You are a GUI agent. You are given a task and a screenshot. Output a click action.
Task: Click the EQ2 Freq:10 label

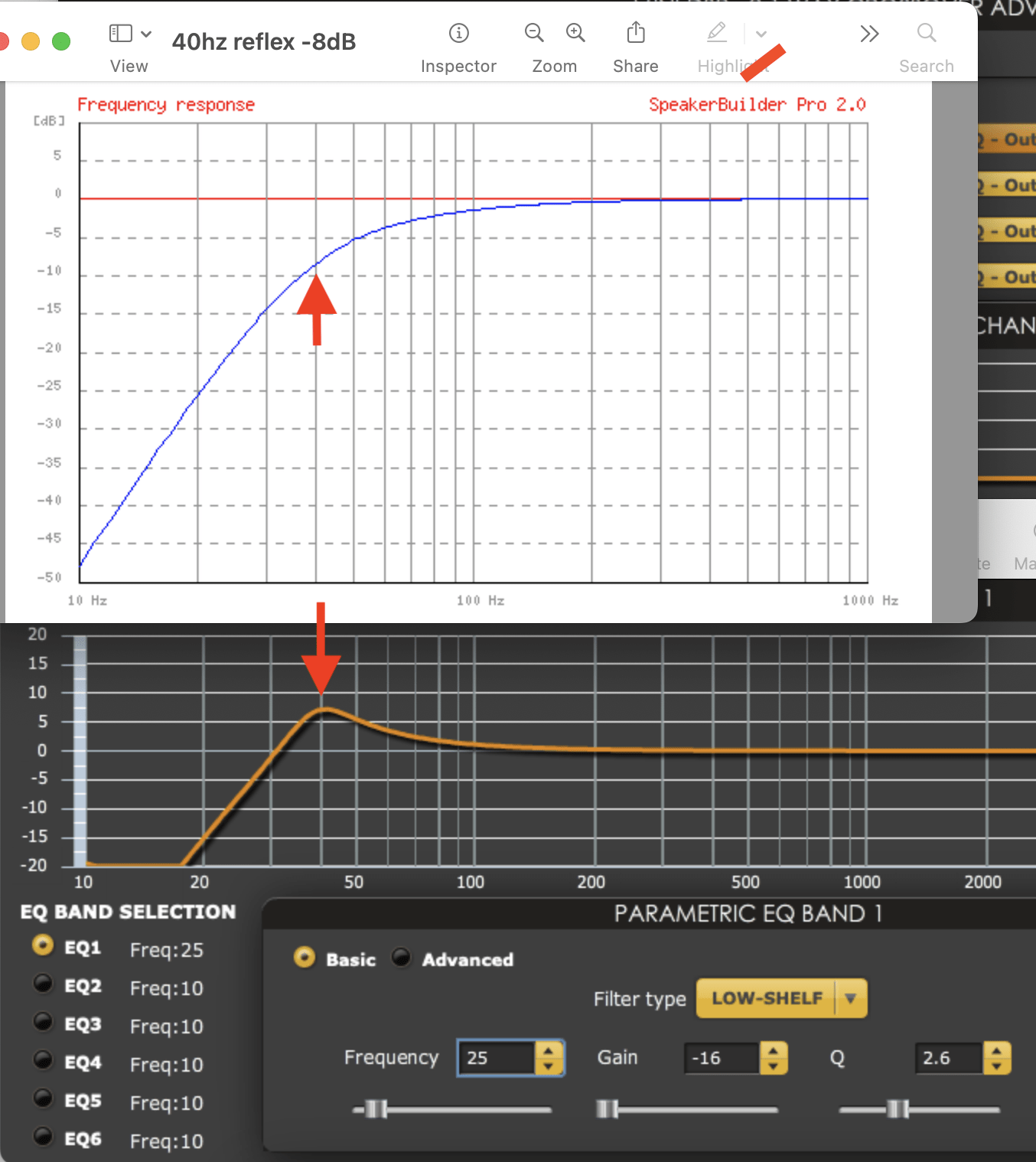(167, 988)
